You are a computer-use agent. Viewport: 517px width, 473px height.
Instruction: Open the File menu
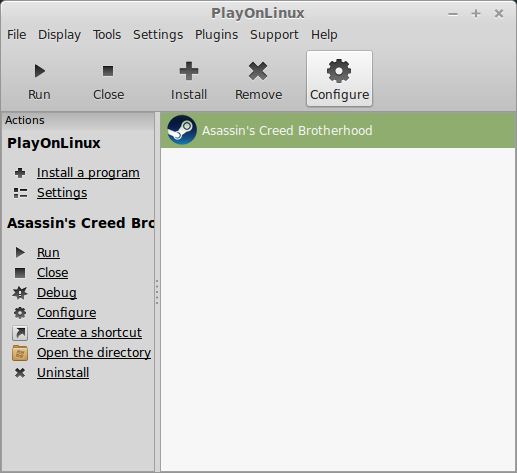click(17, 35)
